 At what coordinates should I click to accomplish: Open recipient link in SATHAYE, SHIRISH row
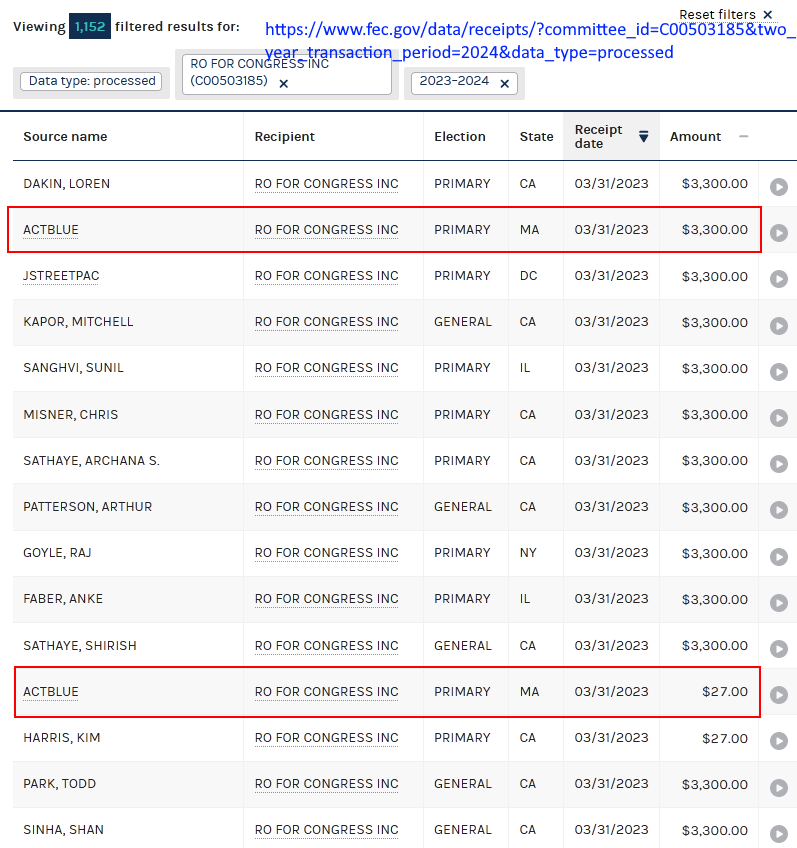[x=327, y=646]
